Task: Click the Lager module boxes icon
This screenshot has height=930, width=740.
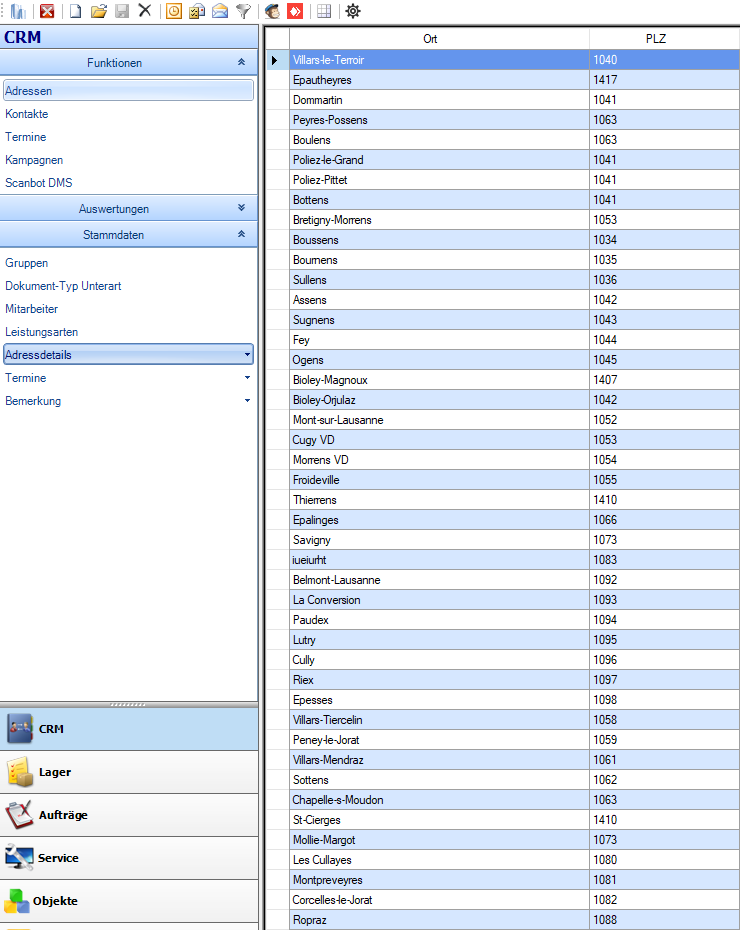Action: click(20, 772)
